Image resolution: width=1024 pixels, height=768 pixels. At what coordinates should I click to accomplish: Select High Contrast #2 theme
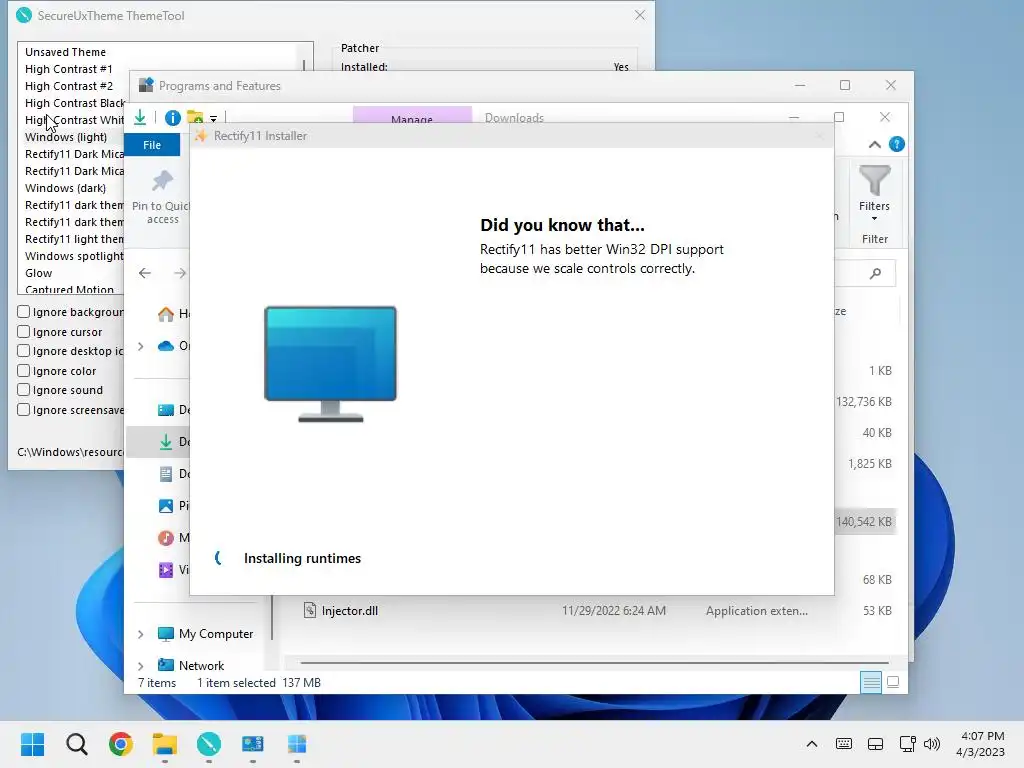(x=69, y=86)
